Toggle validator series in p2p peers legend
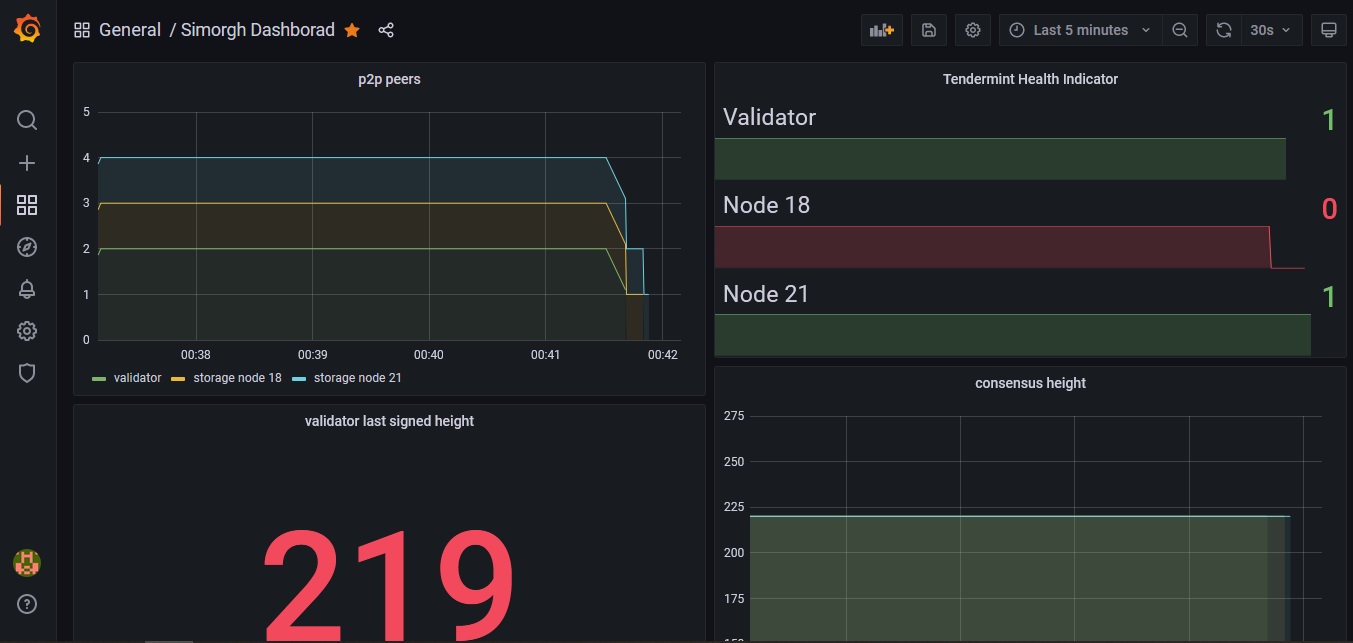1353x643 pixels. coord(137,378)
